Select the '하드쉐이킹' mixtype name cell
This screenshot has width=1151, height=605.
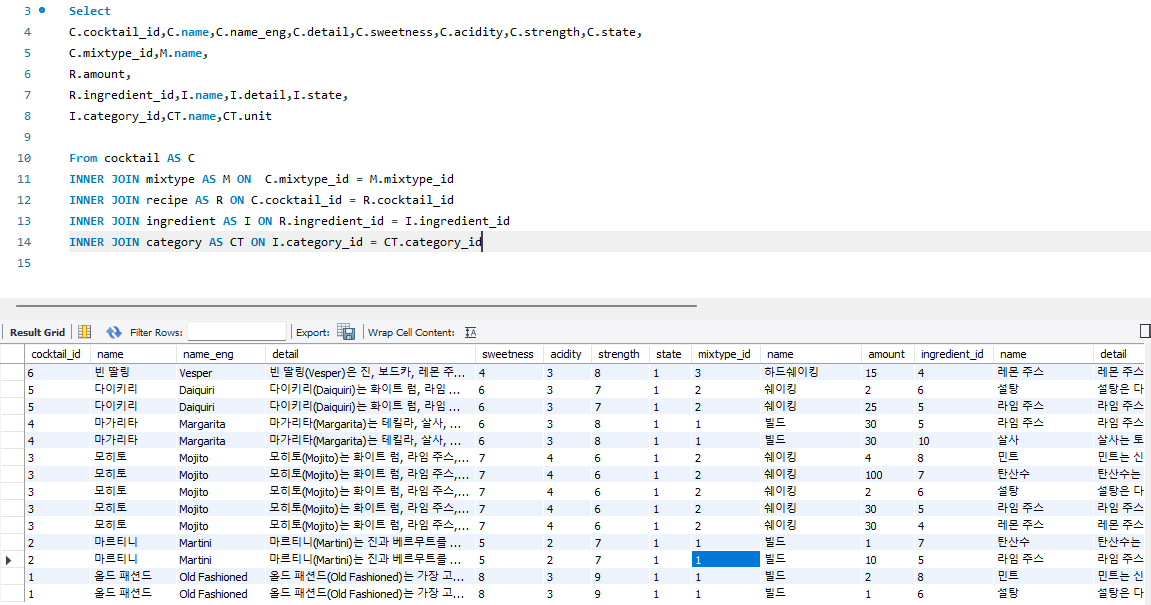810,373
